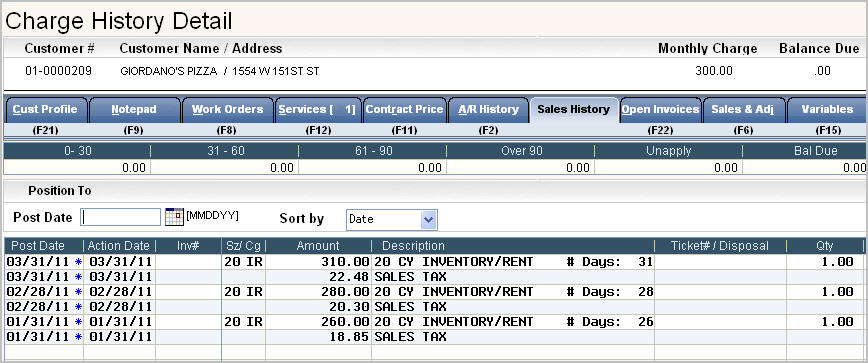This screenshot has width=868, height=363.
Task: Click the Bal Due aging header
Action: 816,151
